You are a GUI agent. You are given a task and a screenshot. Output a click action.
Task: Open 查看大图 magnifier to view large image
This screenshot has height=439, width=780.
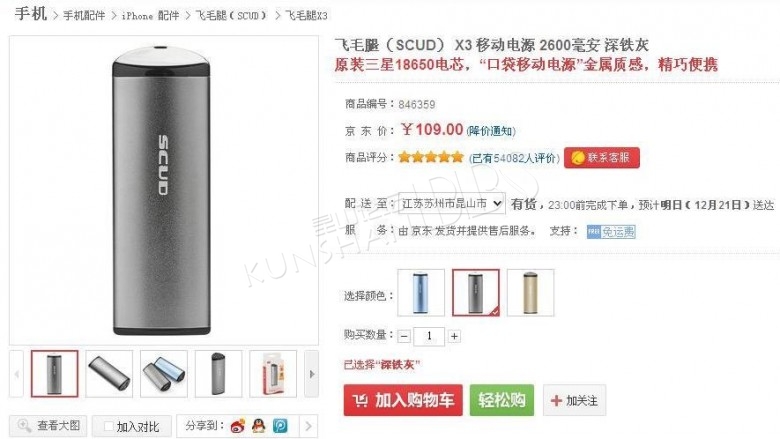pos(48,426)
